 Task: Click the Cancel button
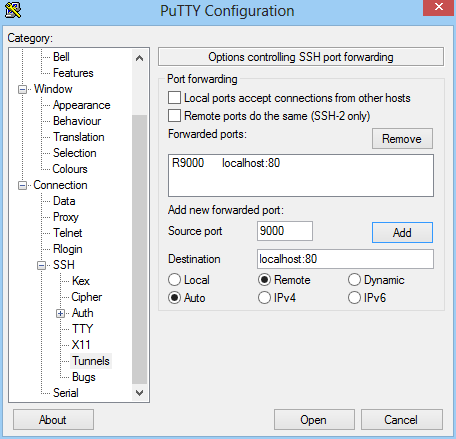[402, 420]
